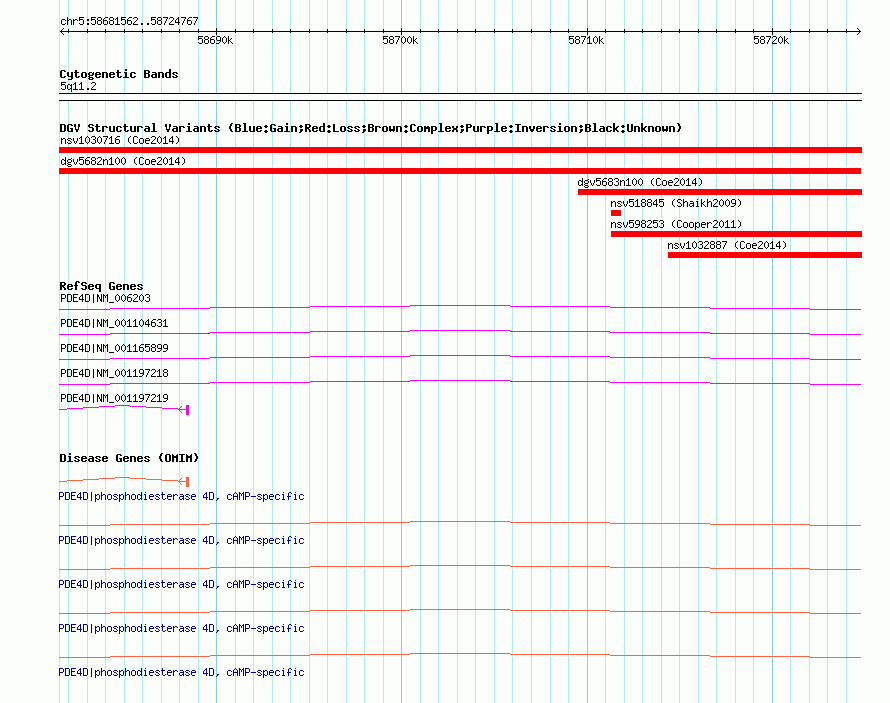Click the 58720k ruler tick label
The image size is (890, 703).
click(771, 40)
